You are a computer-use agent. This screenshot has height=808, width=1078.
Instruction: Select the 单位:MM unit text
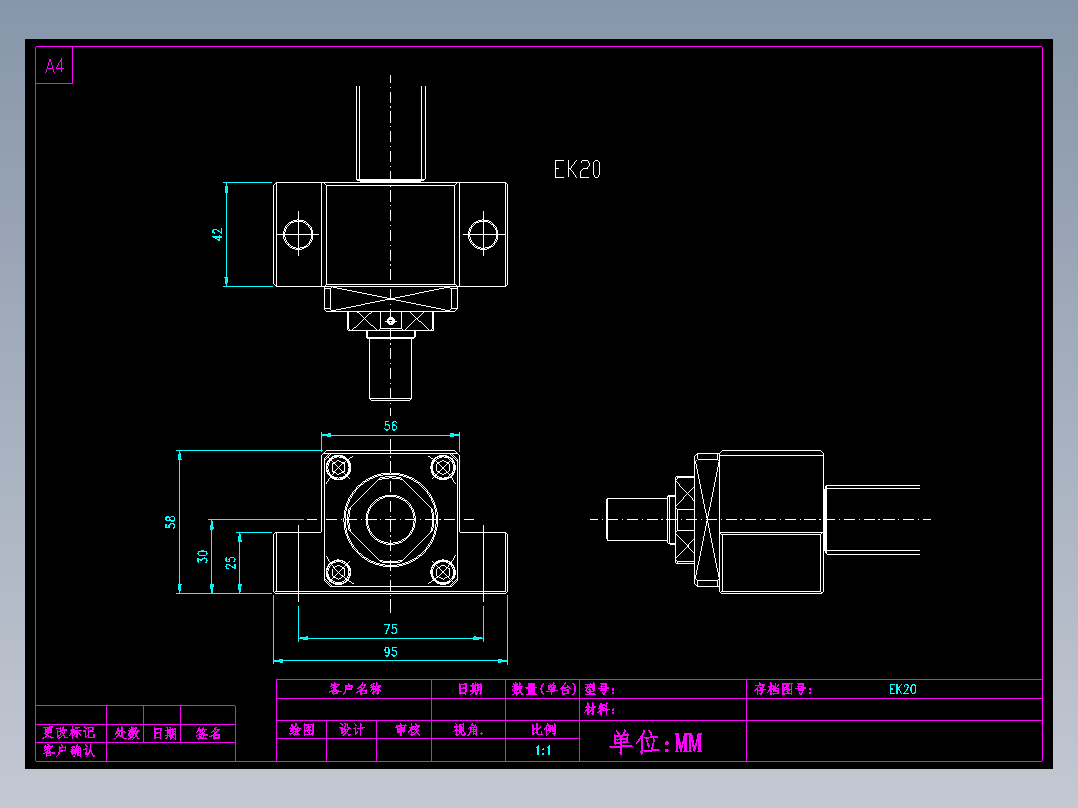click(656, 742)
